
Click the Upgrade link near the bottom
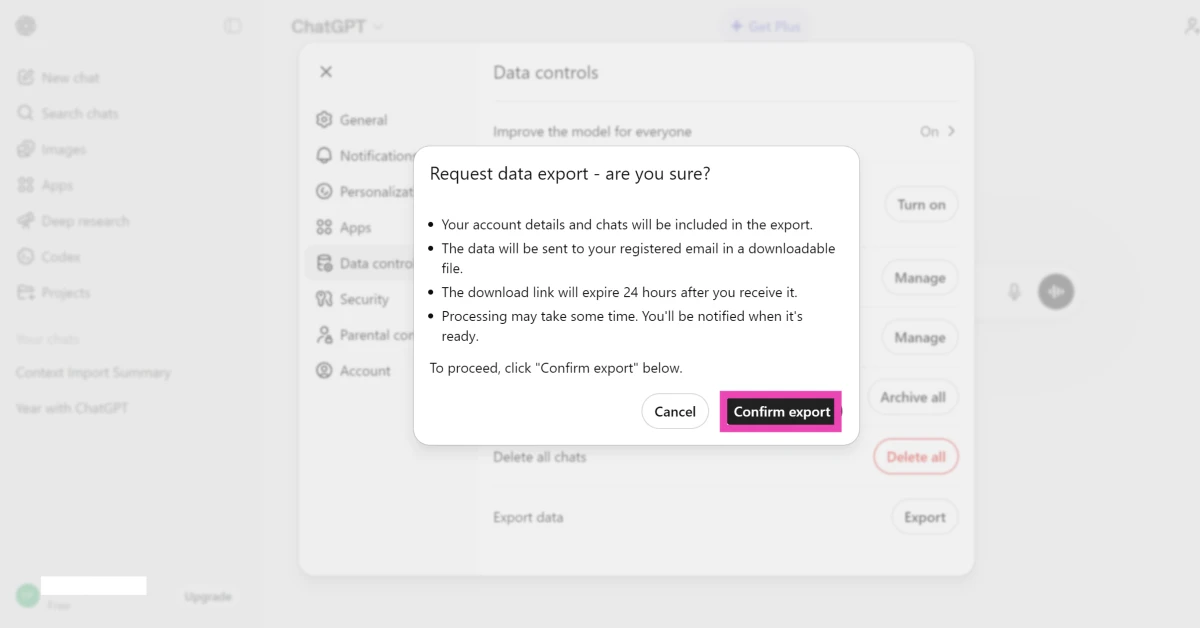tap(207, 595)
